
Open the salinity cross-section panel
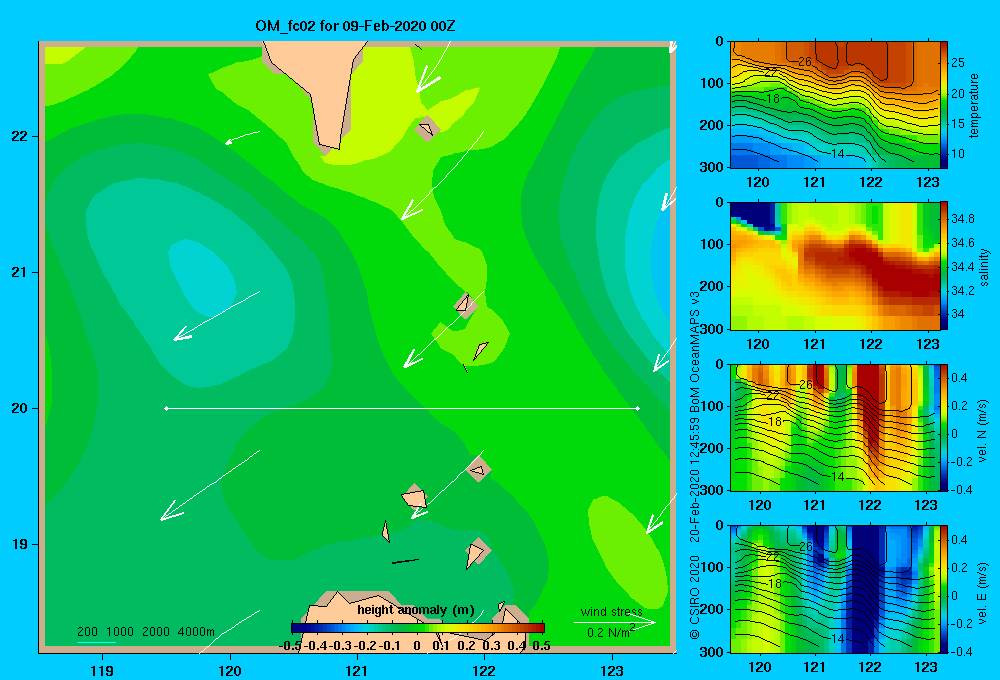[x=835, y=266]
